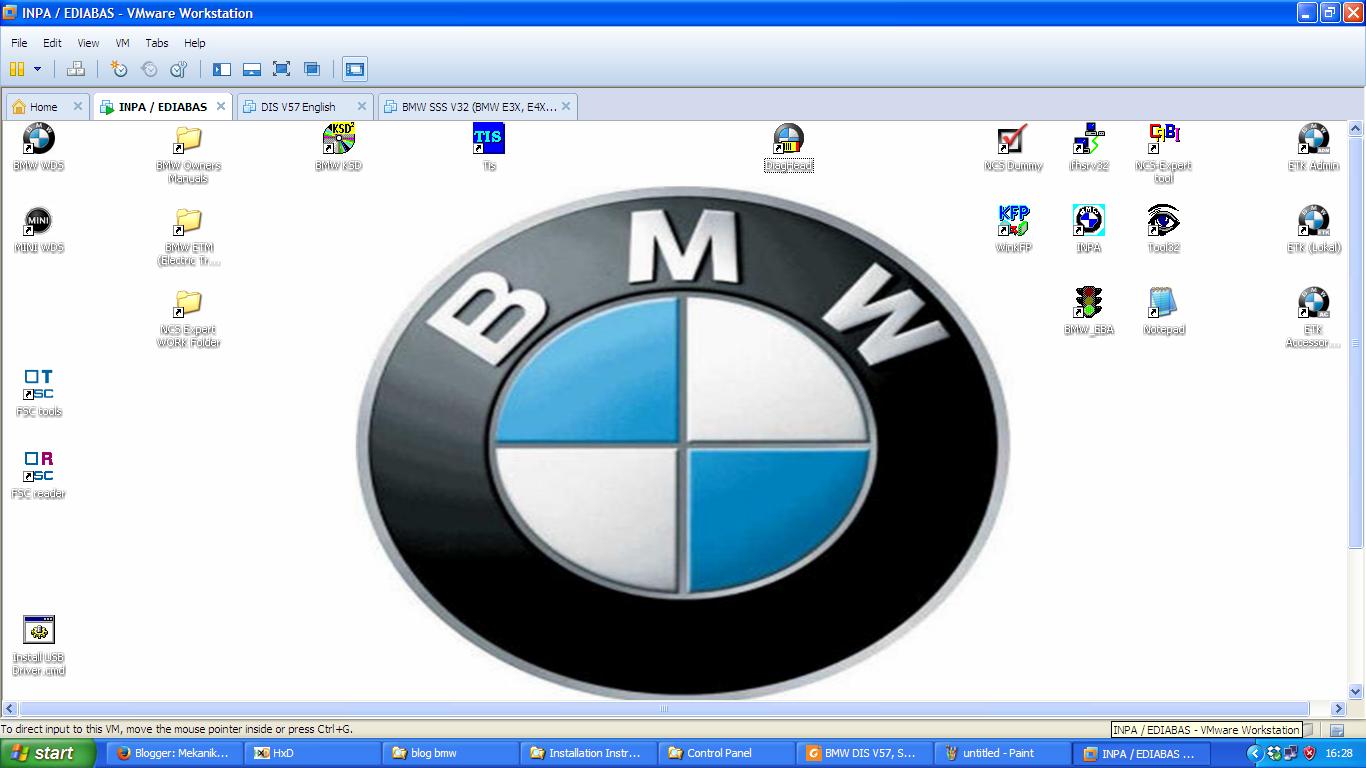
Task: Close the Home tab
Action: [x=78, y=107]
